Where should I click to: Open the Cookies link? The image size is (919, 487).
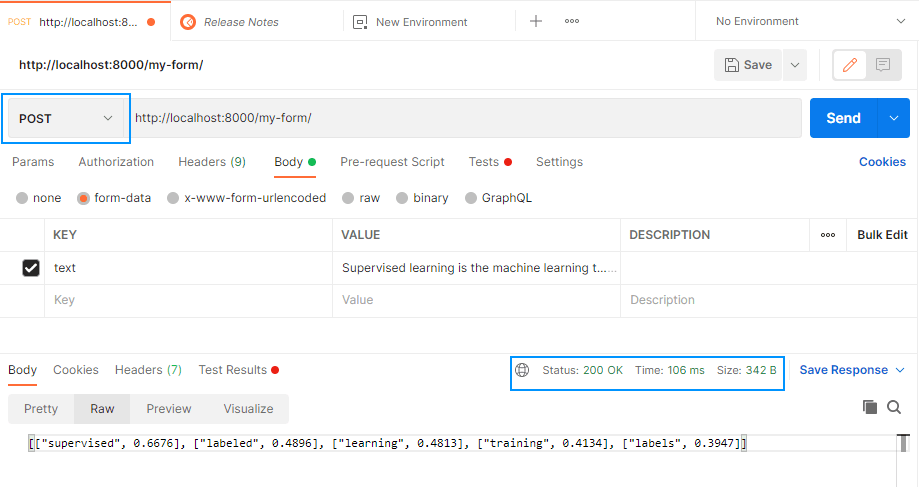tap(882, 162)
